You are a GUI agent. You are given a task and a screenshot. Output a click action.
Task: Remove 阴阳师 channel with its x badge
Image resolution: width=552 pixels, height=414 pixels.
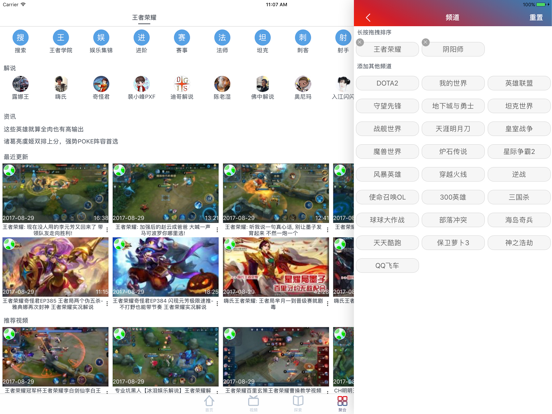coord(425,42)
